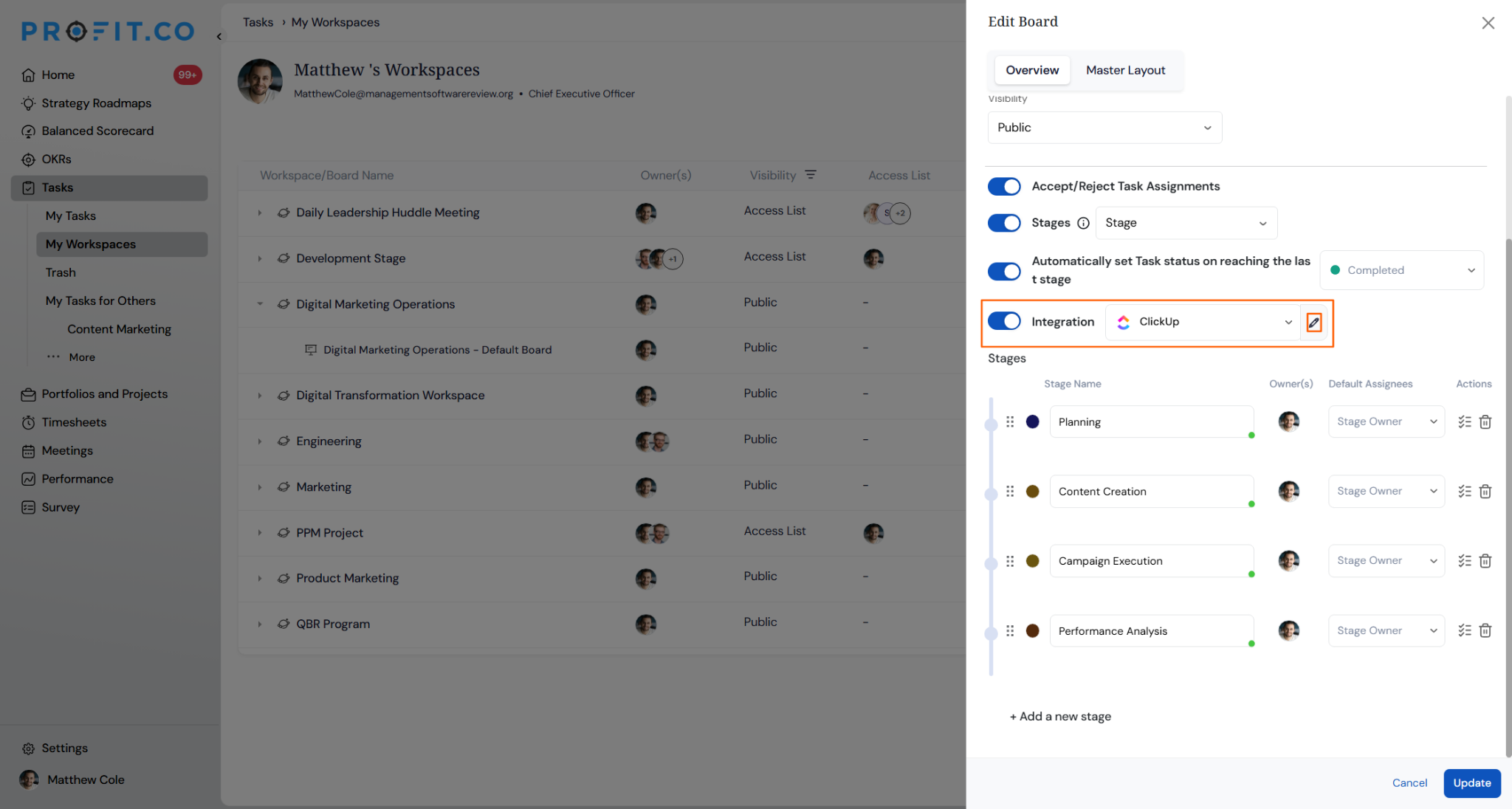Viewport: 1512px width, 809px height.
Task: Open the Stage type dropdown
Action: click(x=1186, y=223)
